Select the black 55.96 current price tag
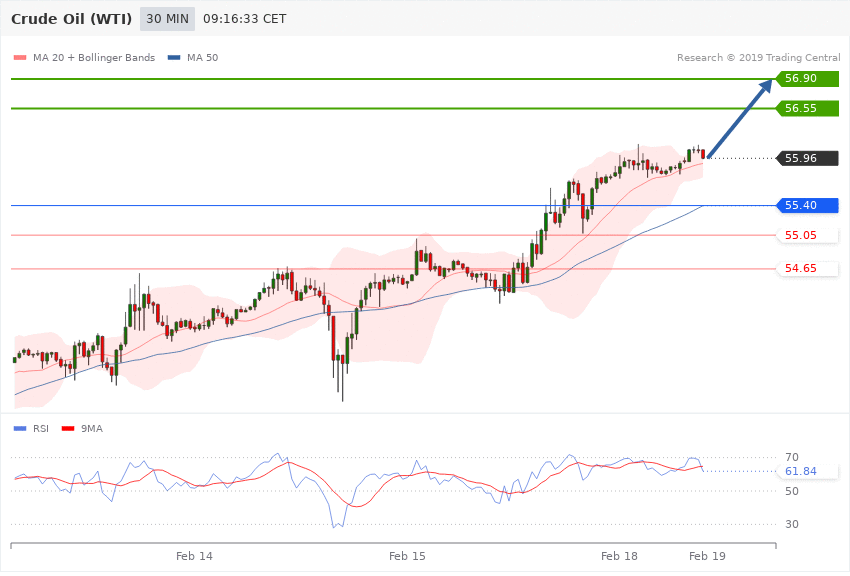Image resolution: width=850 pixels, height=576 pixels. [x=807, y=158]
